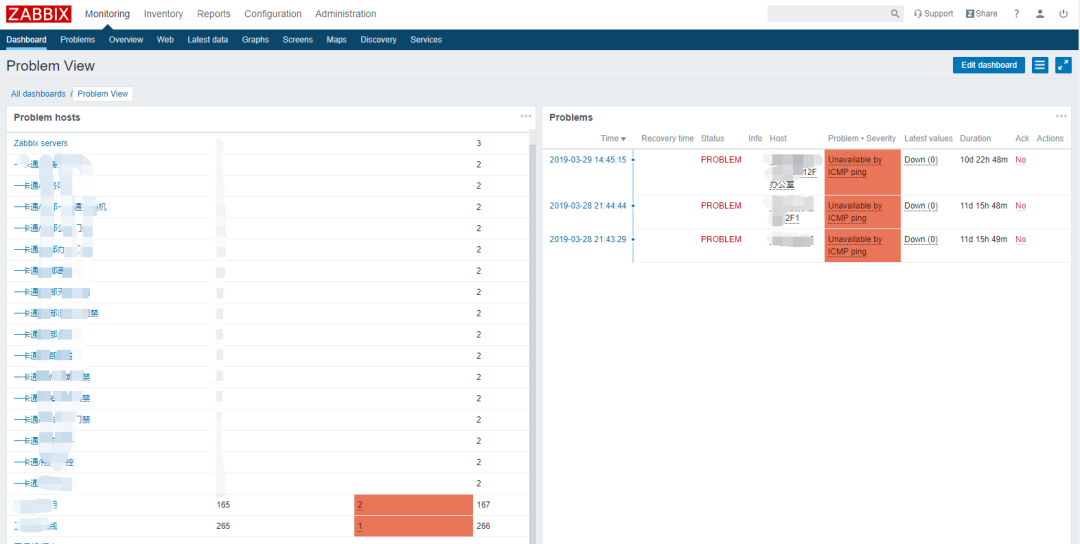Go to the Overview submenu

[126, 40]
